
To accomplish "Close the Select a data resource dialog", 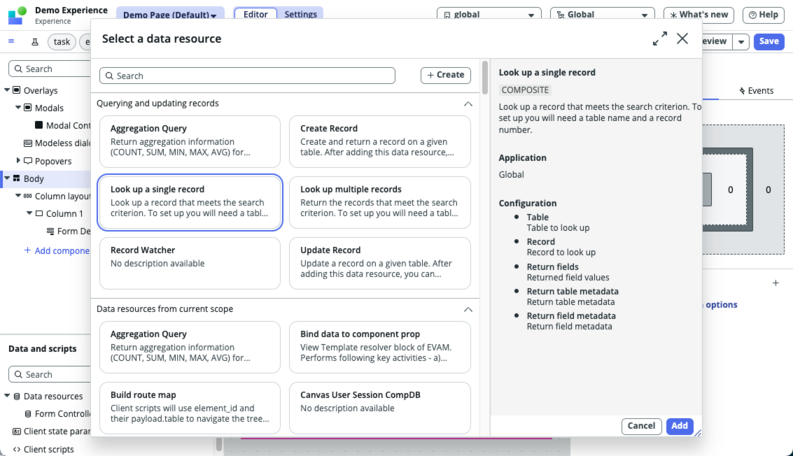I will point(682,38).
